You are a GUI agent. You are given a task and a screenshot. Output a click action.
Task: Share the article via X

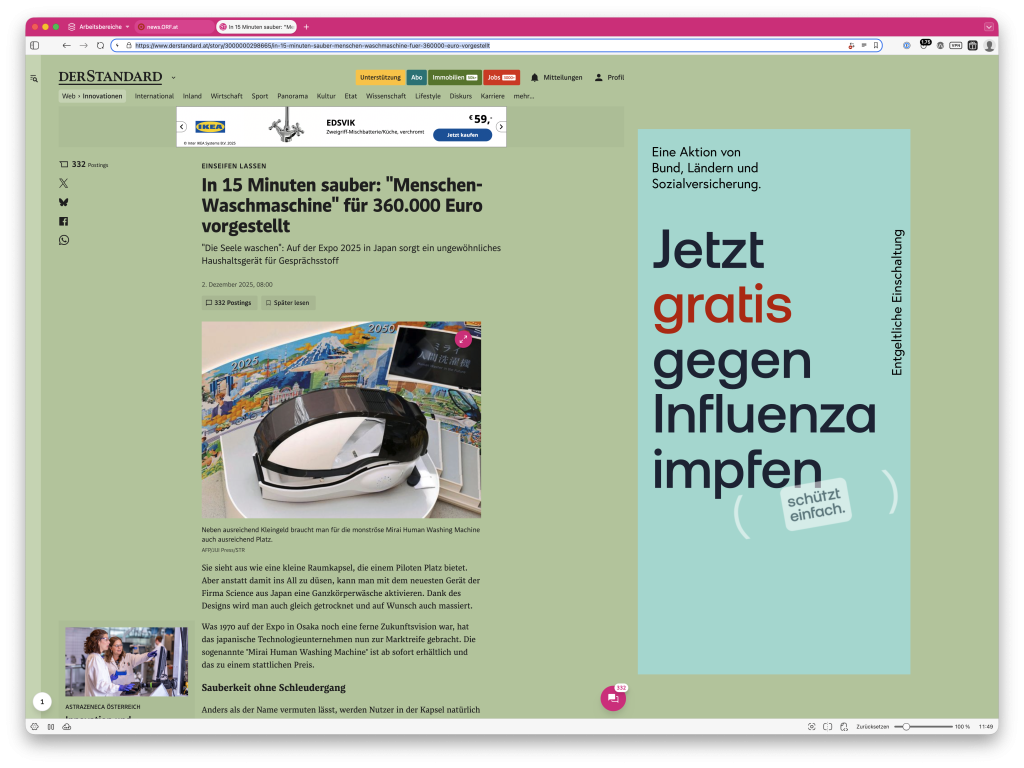click(63, 183)
